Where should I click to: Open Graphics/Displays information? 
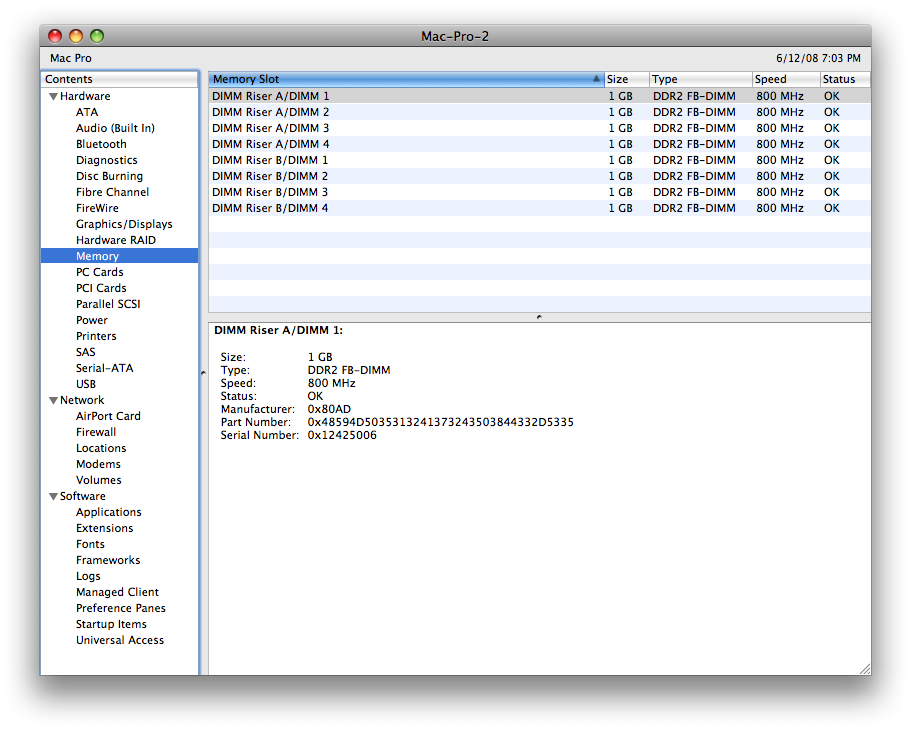(x=124, y=224)
